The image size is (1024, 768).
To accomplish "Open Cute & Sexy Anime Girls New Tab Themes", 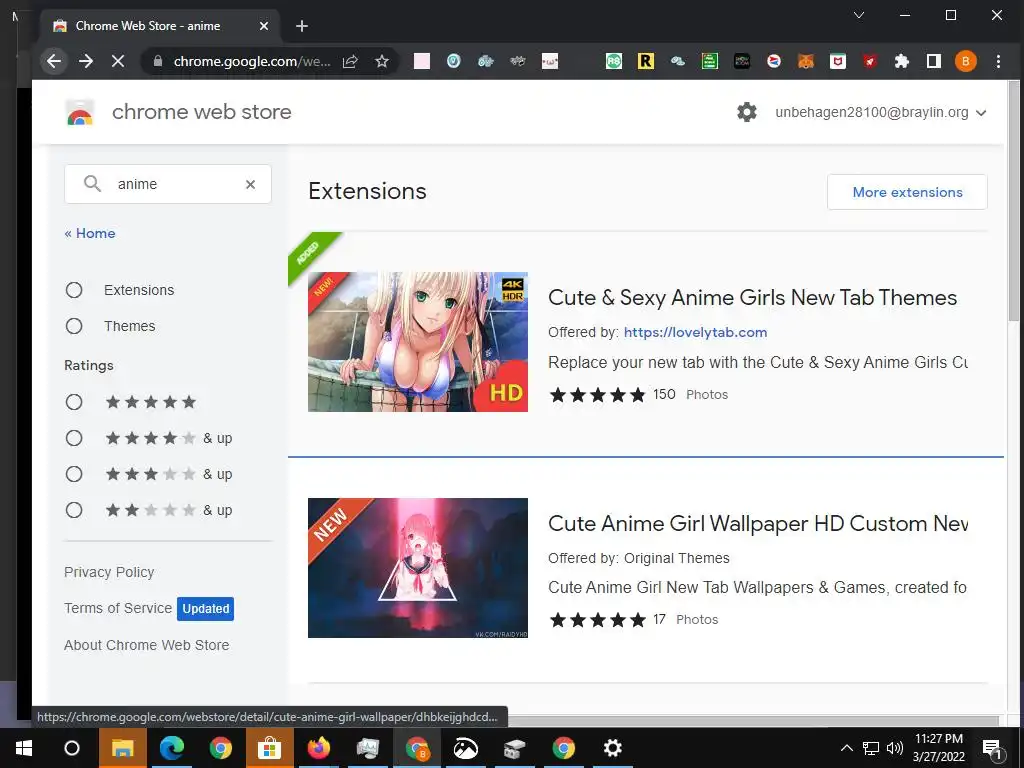I will click(752, 298).
